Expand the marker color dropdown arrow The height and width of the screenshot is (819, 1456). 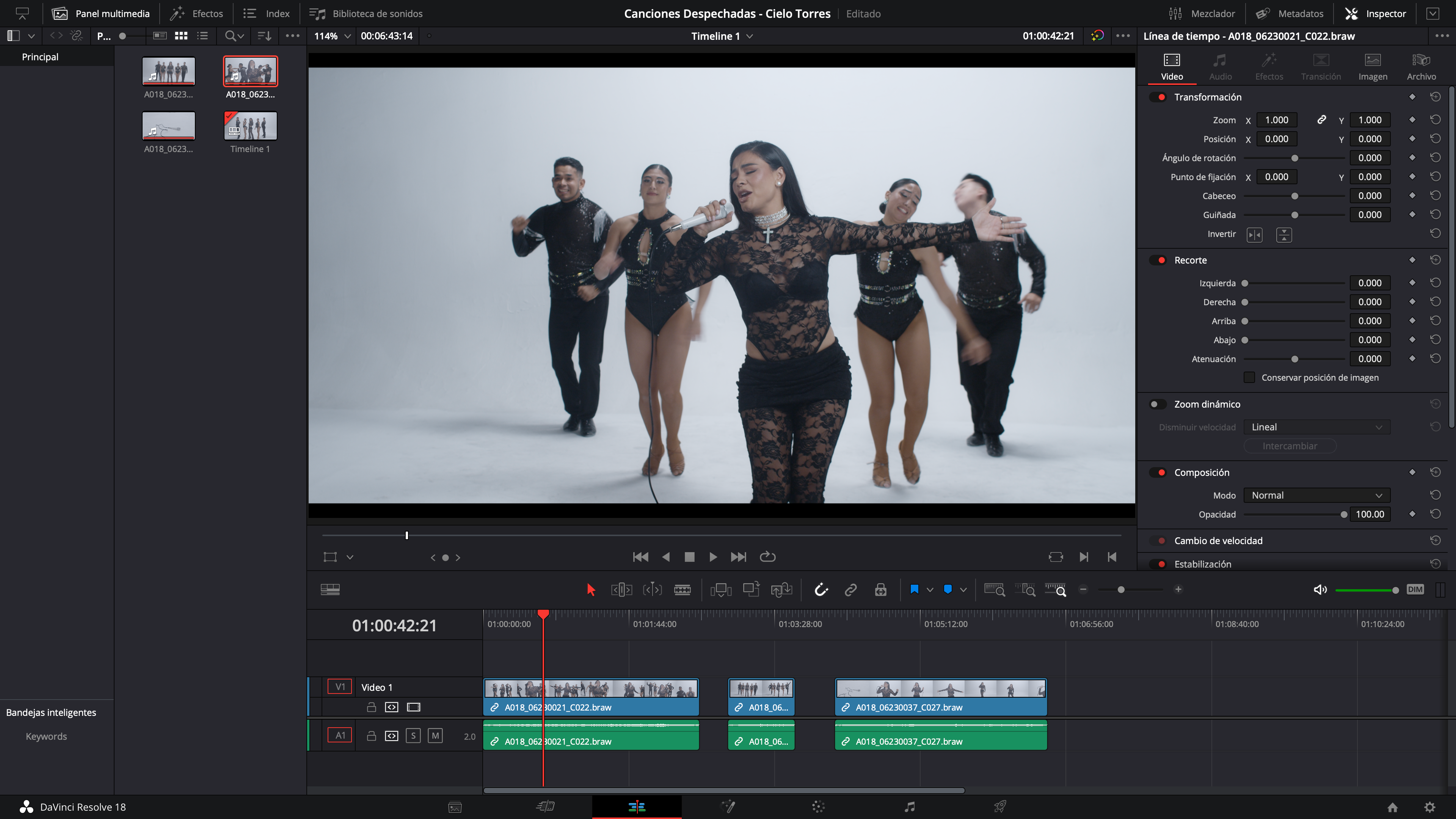click(x=963, y=590)
